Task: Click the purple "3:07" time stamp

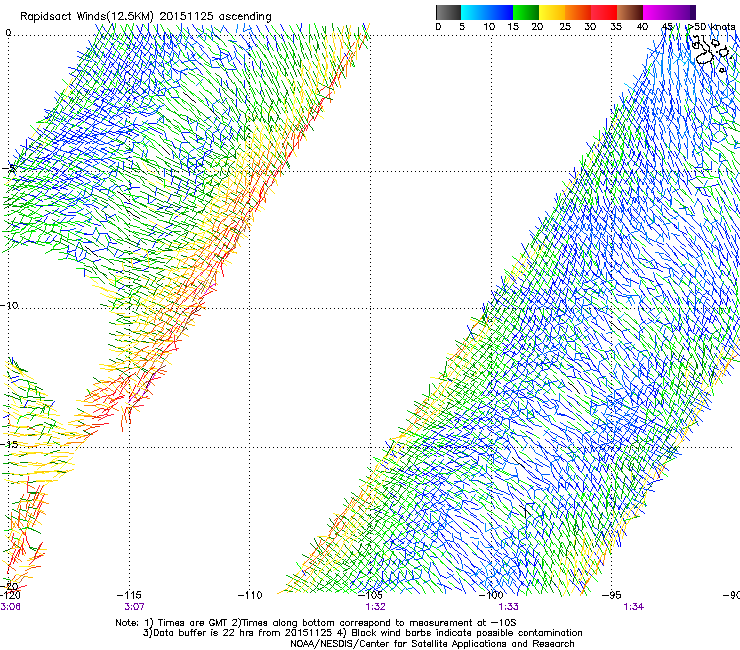Action: (134, 607)
